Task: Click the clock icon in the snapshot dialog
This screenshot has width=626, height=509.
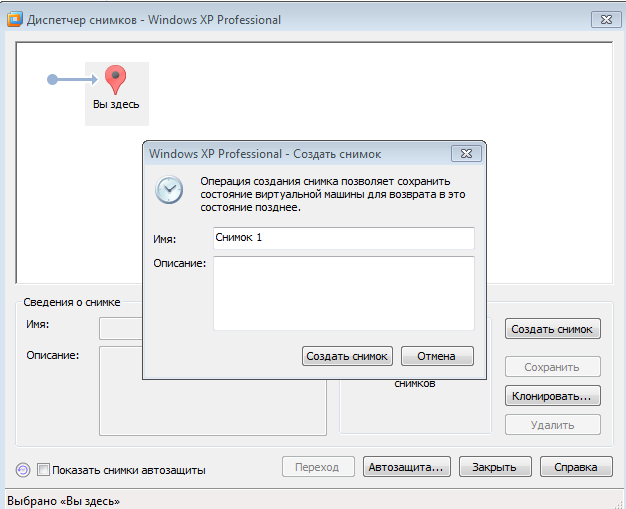Action: coord(169,190)
